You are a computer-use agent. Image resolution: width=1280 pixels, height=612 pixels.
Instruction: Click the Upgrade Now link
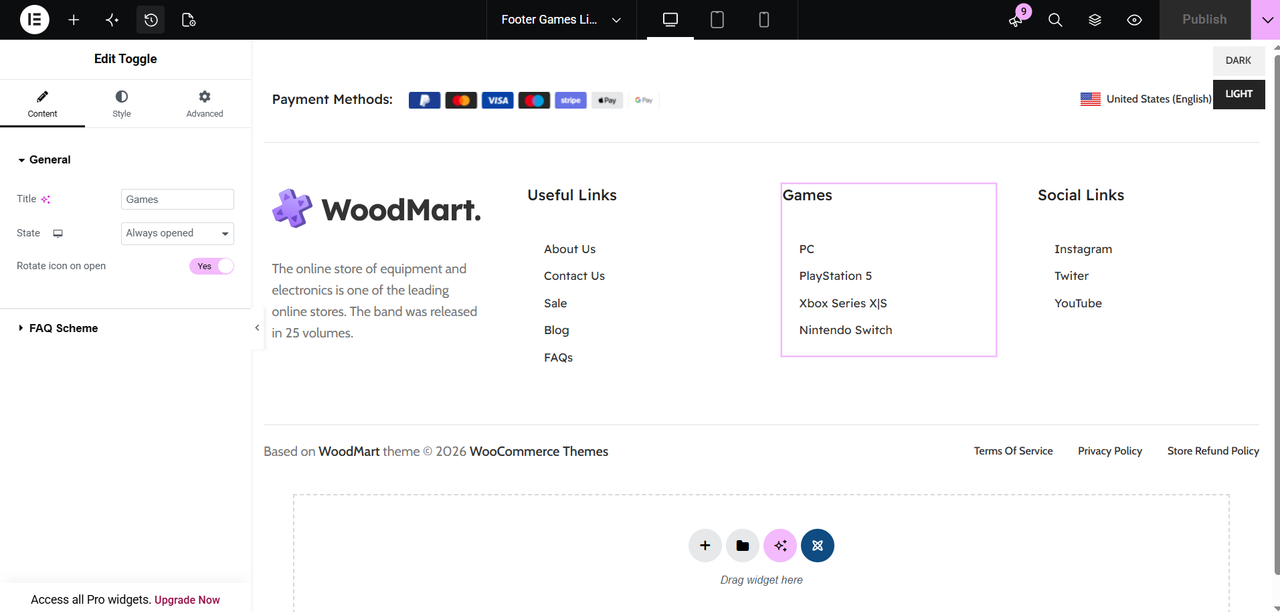pos(187,600)
